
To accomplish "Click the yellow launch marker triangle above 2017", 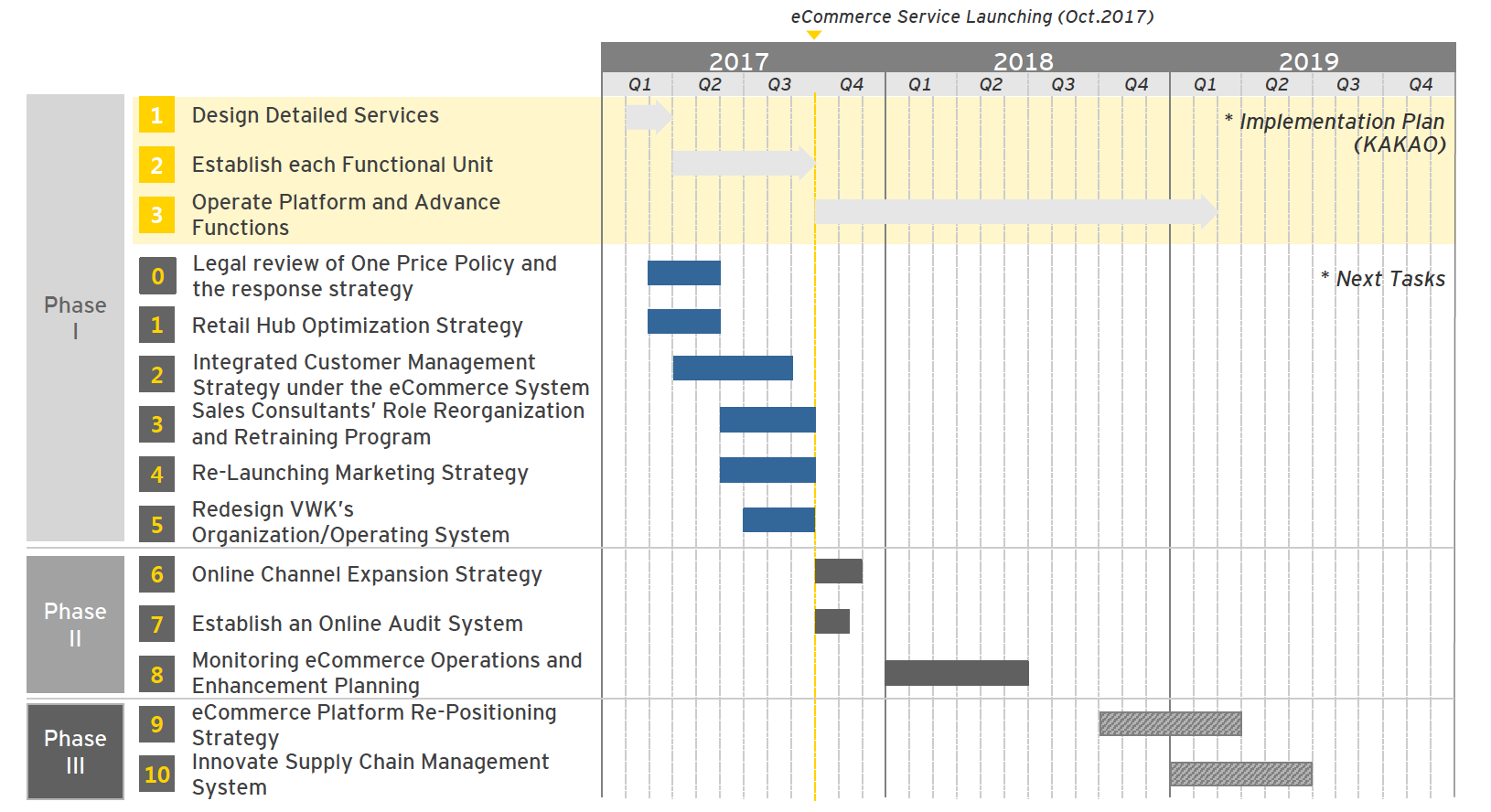I will pos(814,35).
